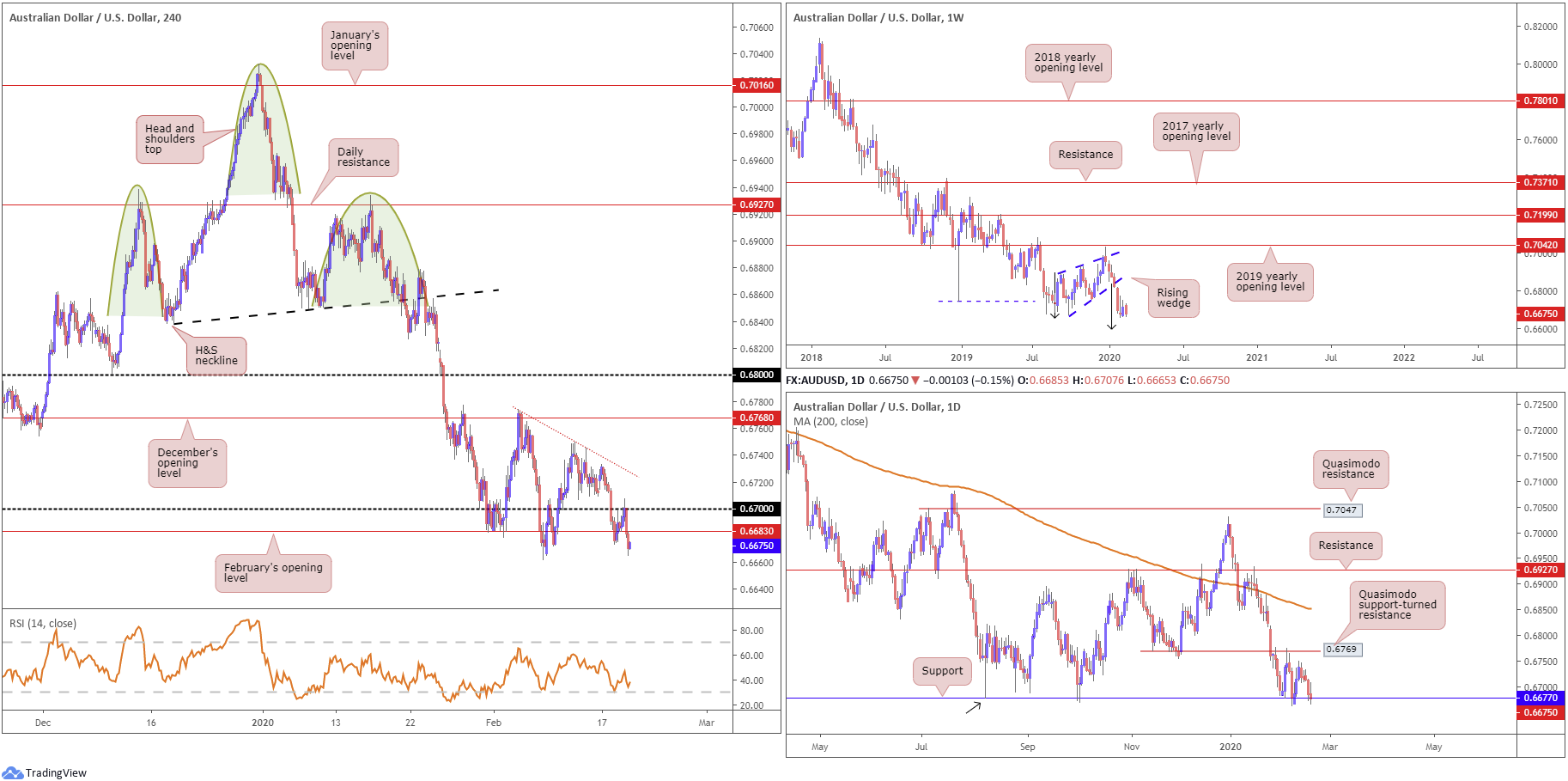Click the Australian Dollar / U.S. Dollar, 1D title
The width and height of the screenshot is (1568, 781).
click(x=877, y=406)
